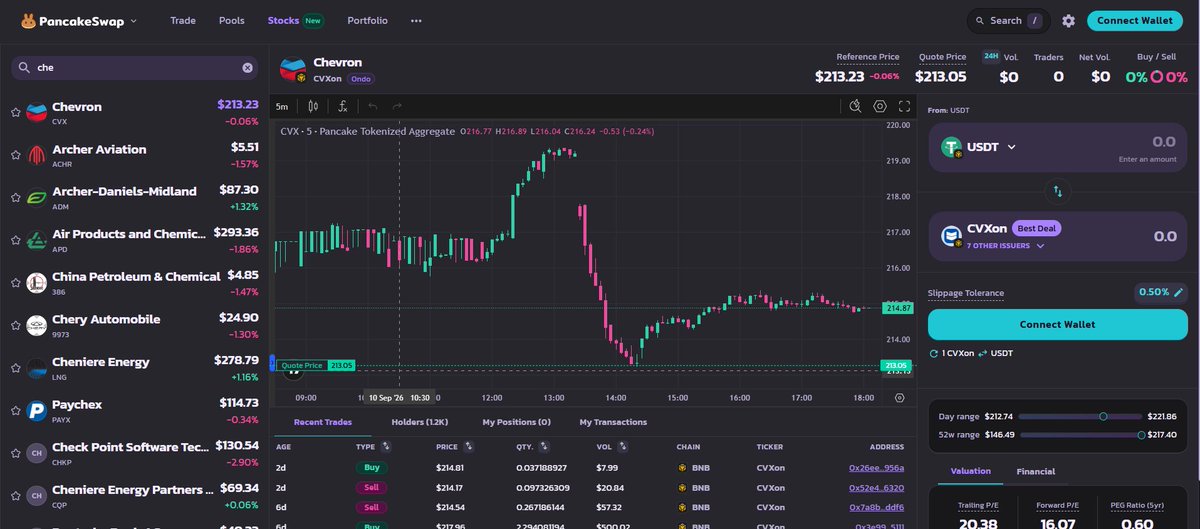1200x529 pixels.
Task: Toggle the star for Air Products and Chemicals
Action: (x=15, y=241)
